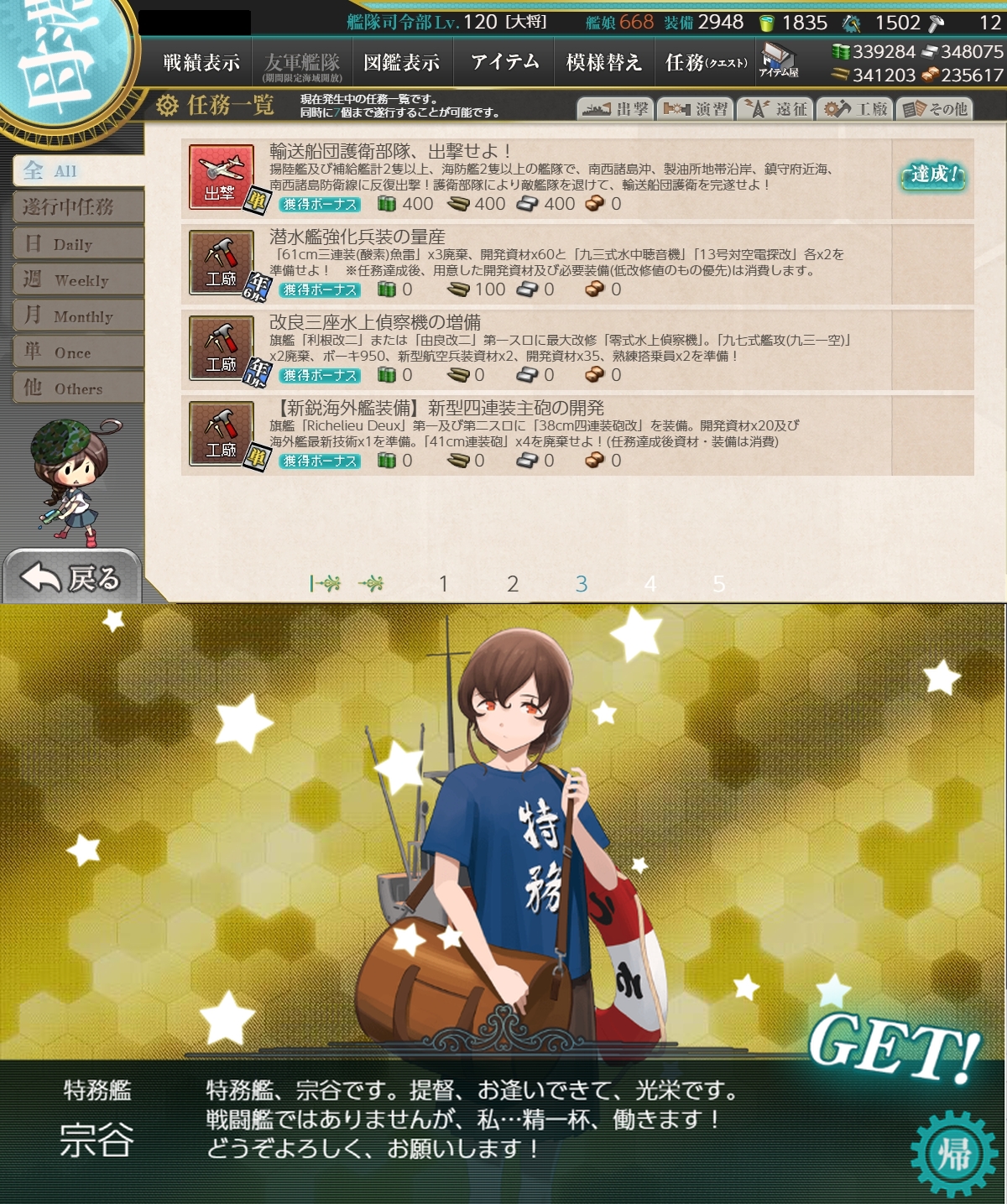Select the 潜水艦強化兵装の量産 factory quest icon
The image size is (1007, 1204).
pos(222,263)
